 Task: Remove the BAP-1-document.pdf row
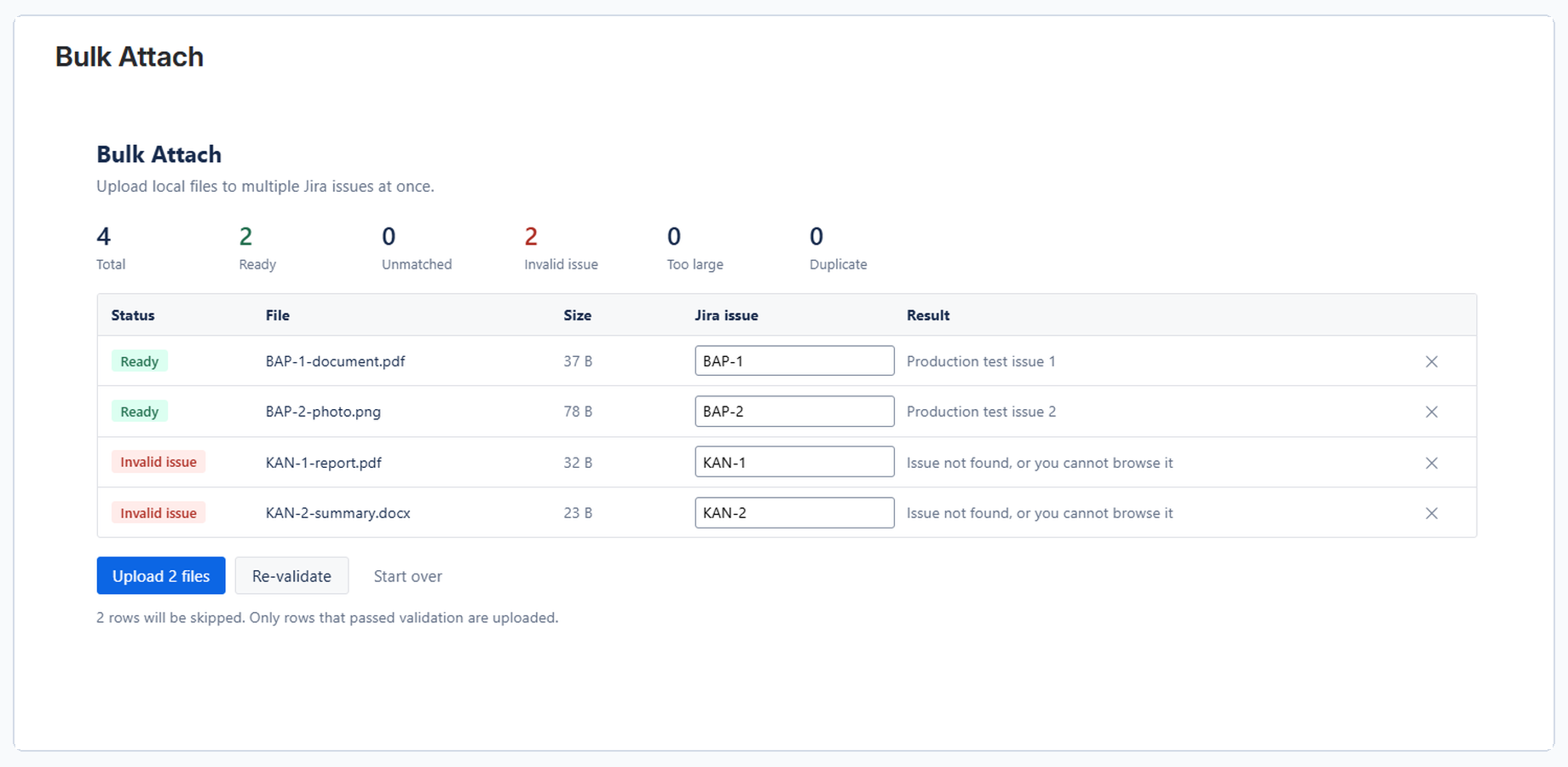tap(1432, 361)
